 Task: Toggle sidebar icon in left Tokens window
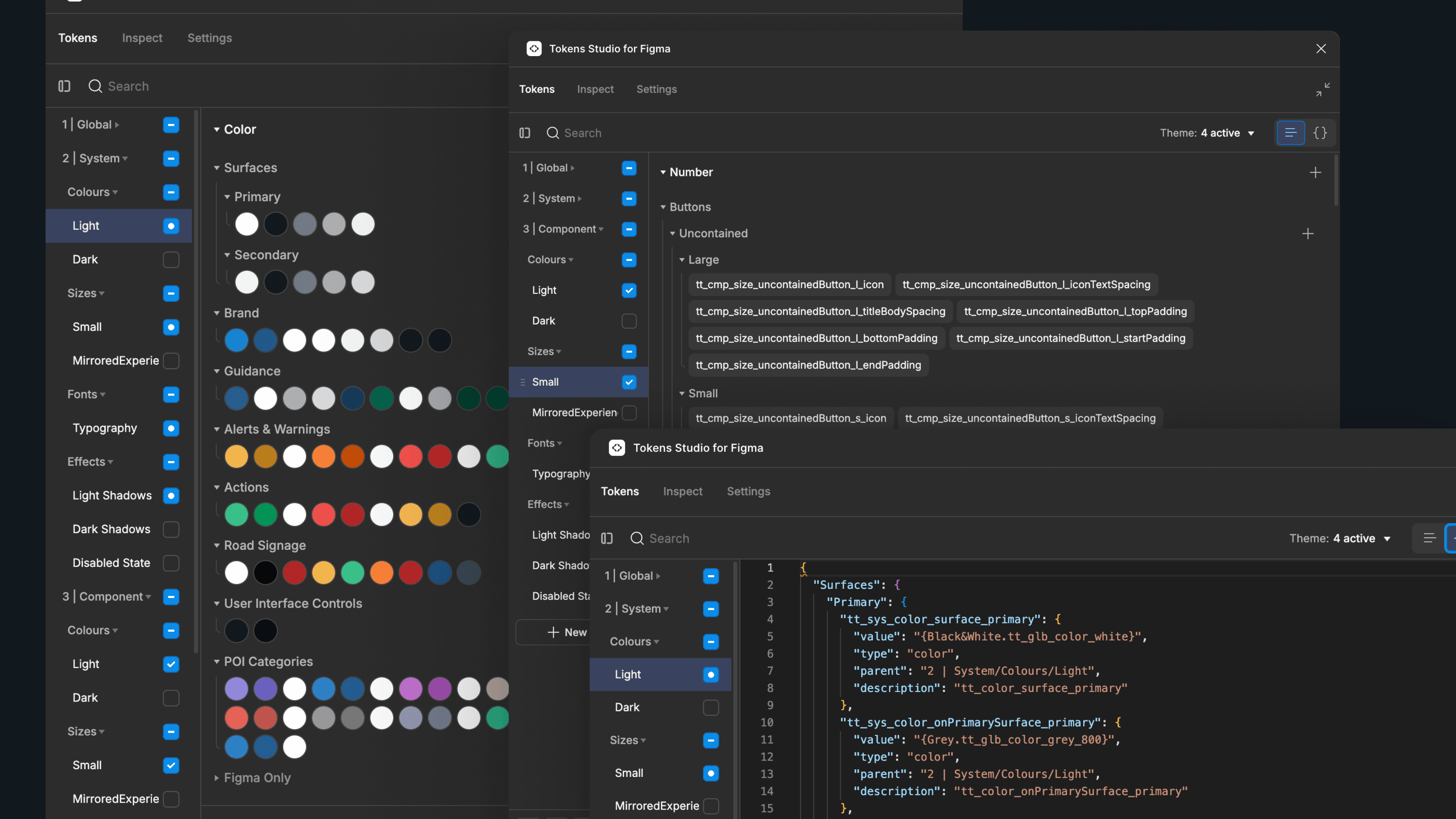click(x=64, y=86)
